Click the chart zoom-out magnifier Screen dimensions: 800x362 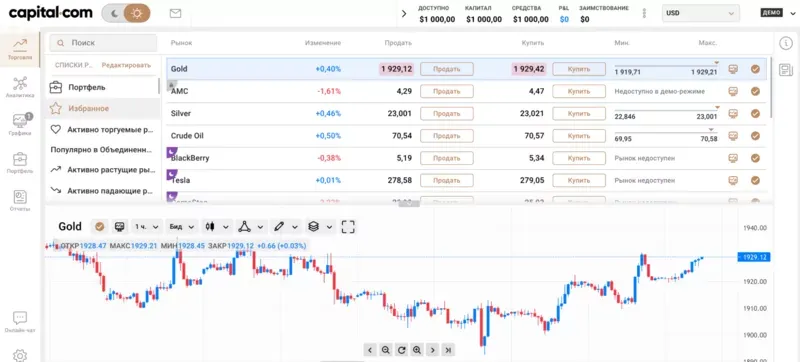tap(386, 350)
